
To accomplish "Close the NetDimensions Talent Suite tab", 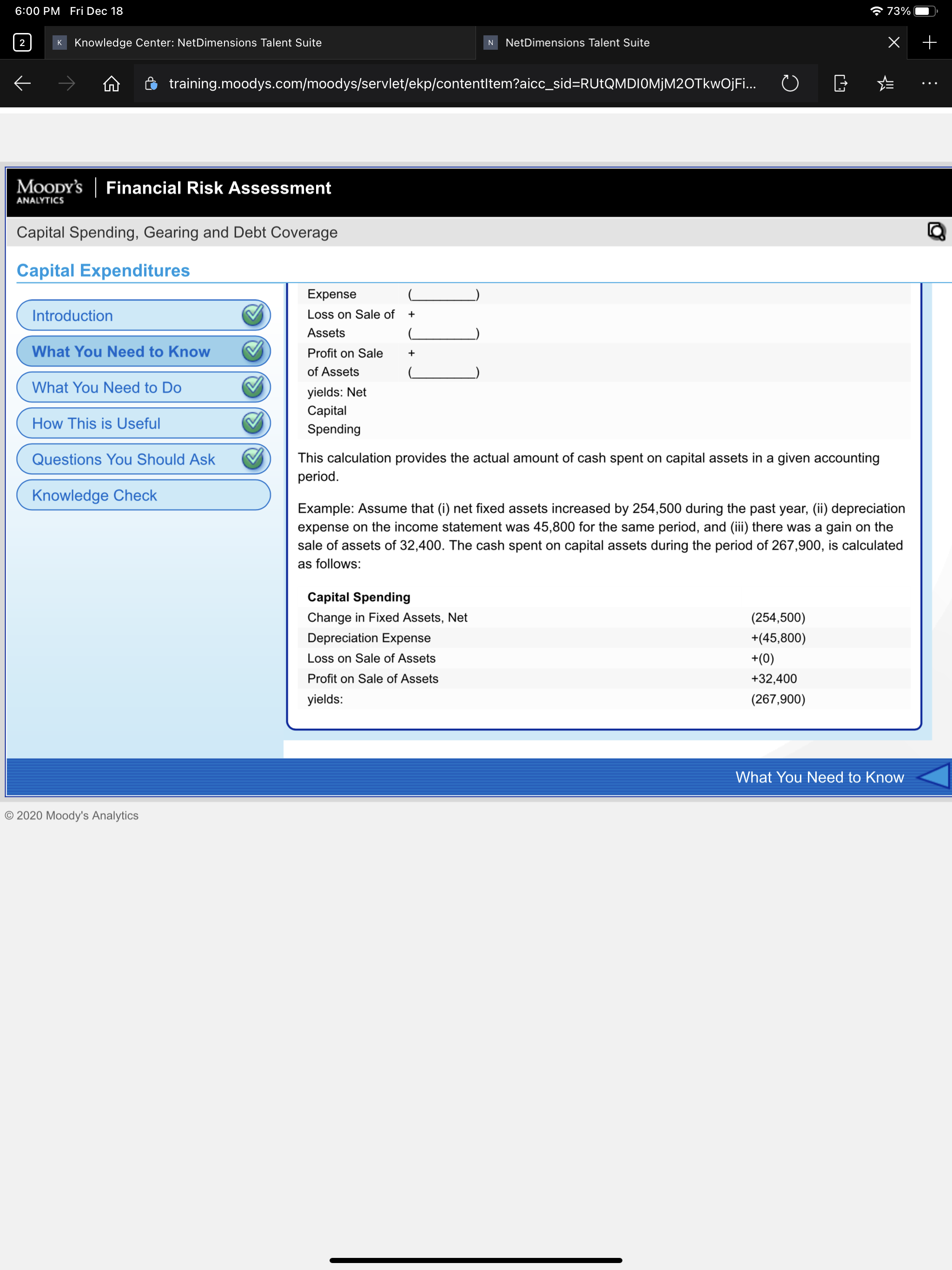I will pos(893,42).
